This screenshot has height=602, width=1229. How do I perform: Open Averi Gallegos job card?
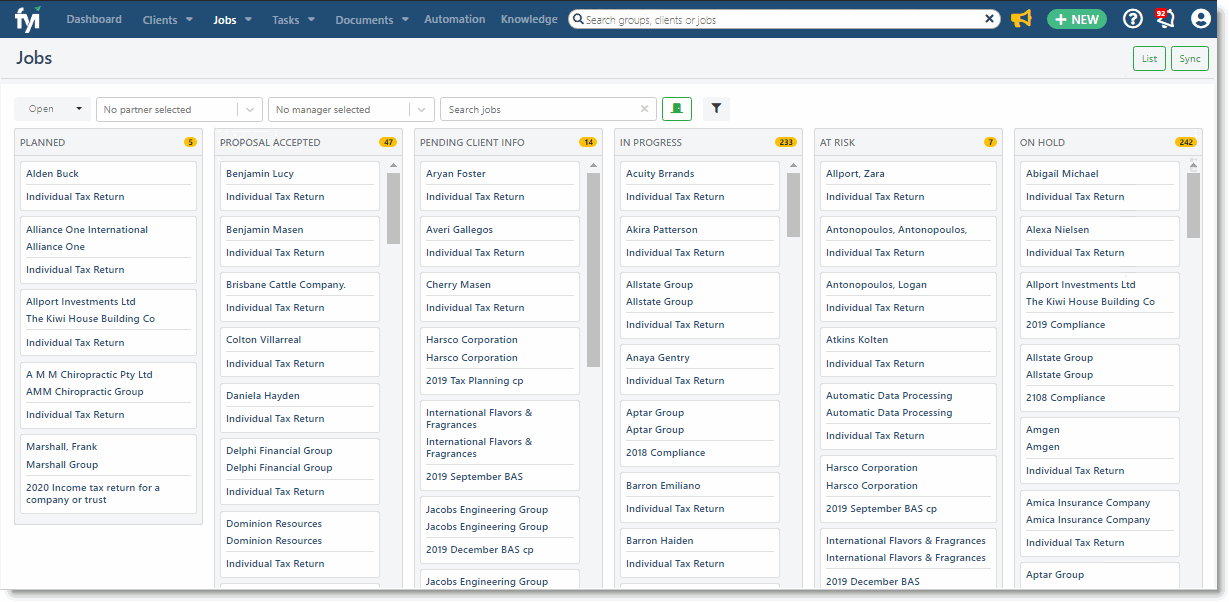(500, 241)
